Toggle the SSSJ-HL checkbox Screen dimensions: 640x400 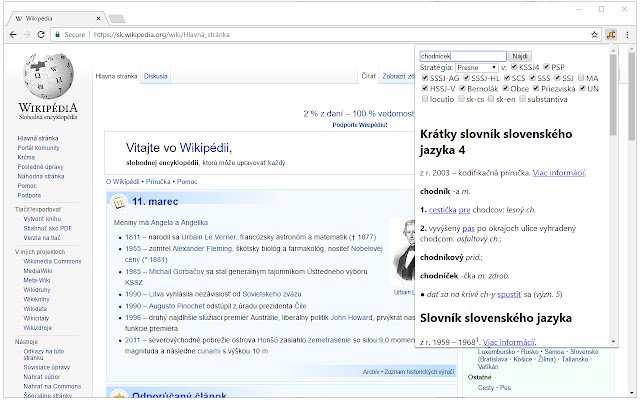466,78
